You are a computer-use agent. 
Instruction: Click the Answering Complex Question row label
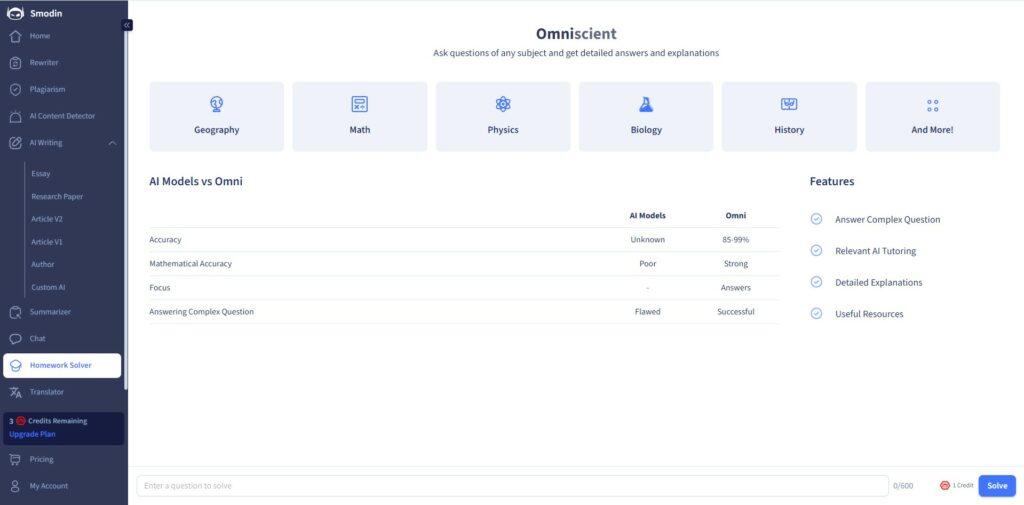[201, 312]
